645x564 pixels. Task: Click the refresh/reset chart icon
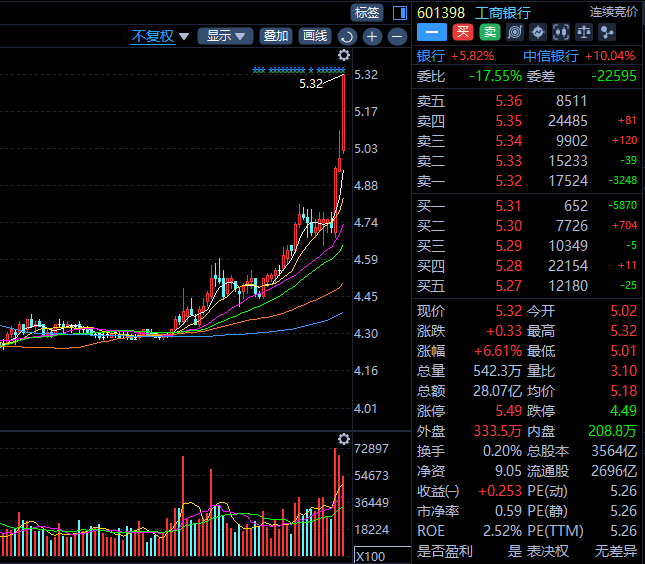[347, 37]
